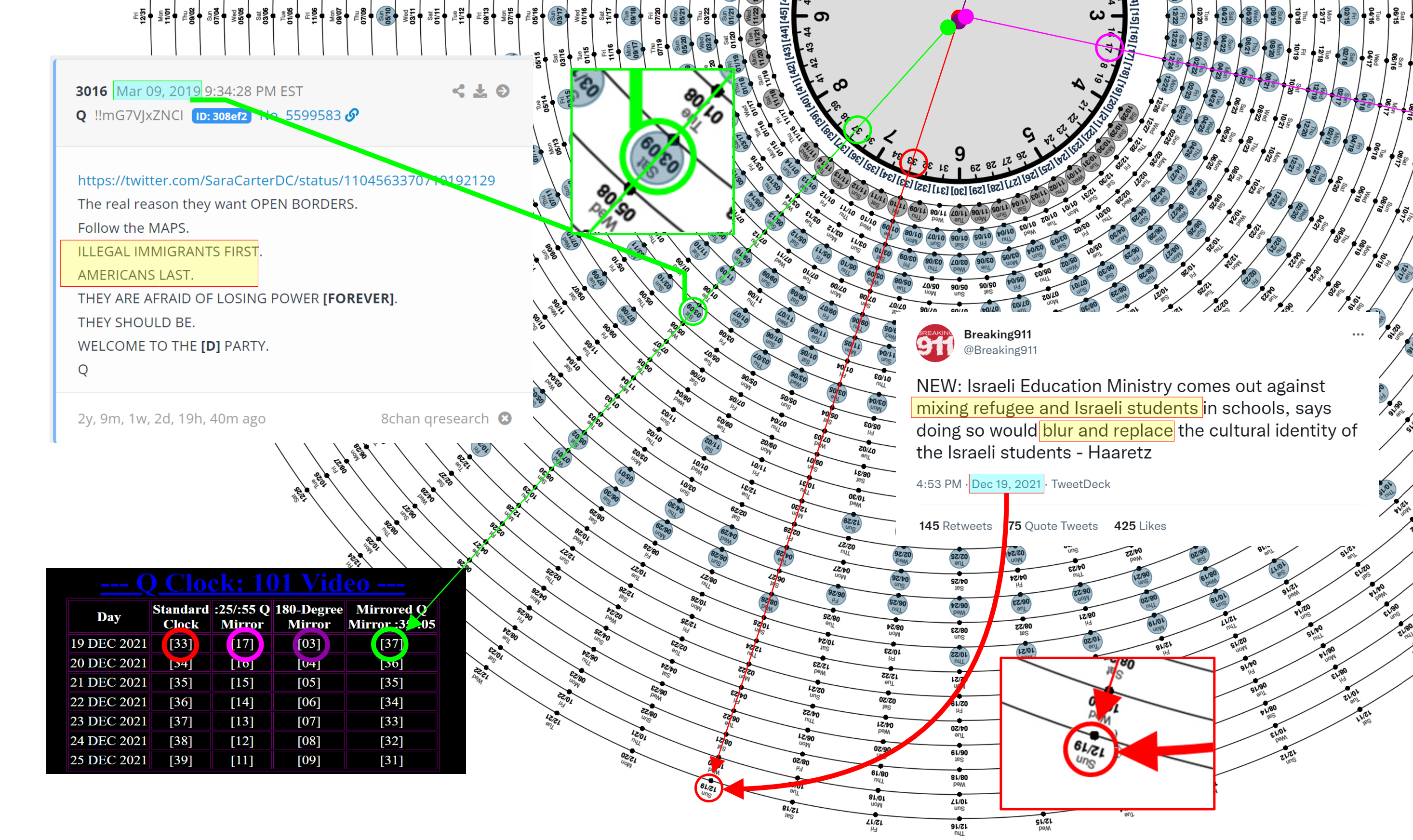Open the Q Clock: 101 Video link
Screen dimensions: 1413x840
(253, 583)
